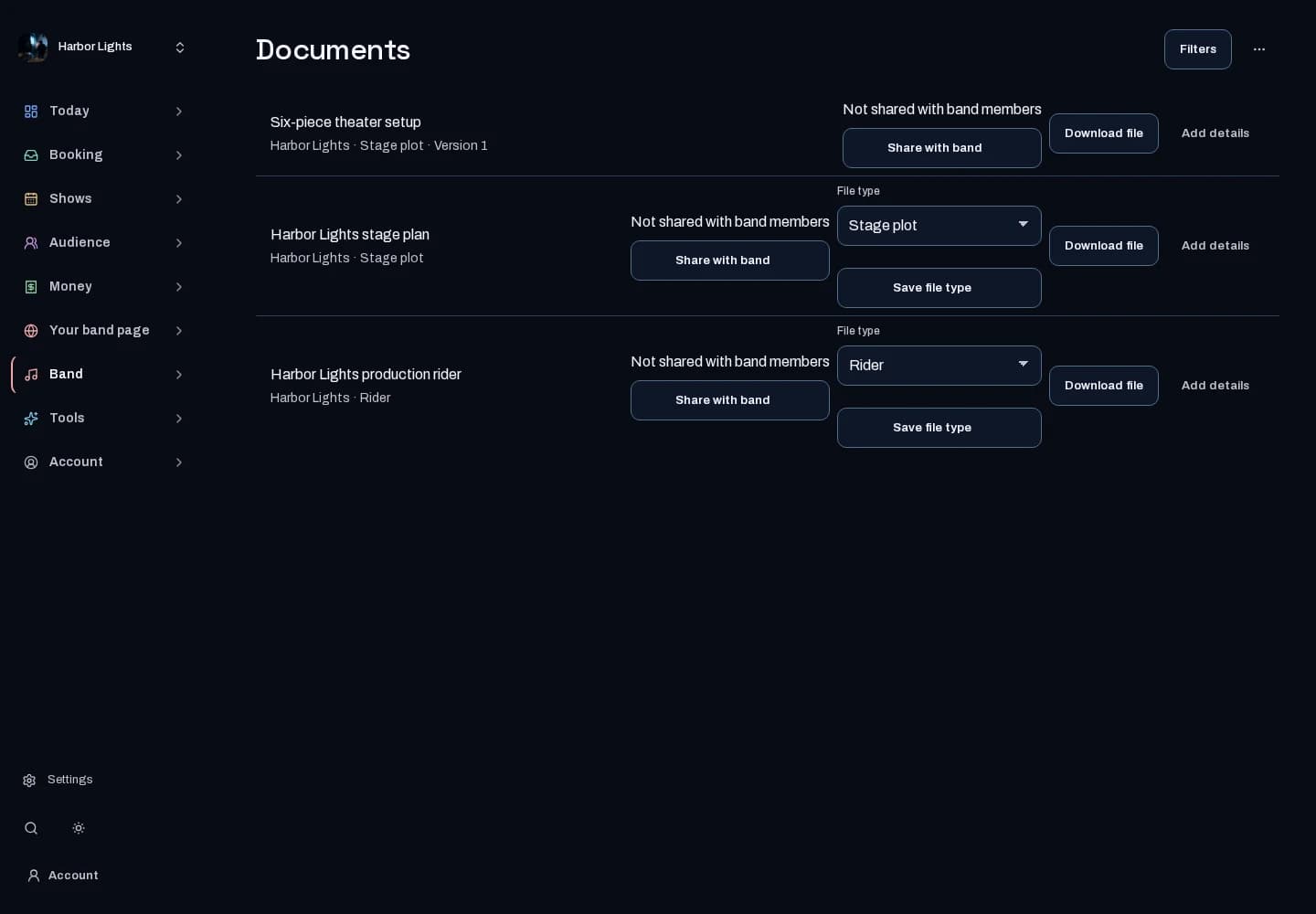Share Six-piece theater setup with band

coord(942,148)
